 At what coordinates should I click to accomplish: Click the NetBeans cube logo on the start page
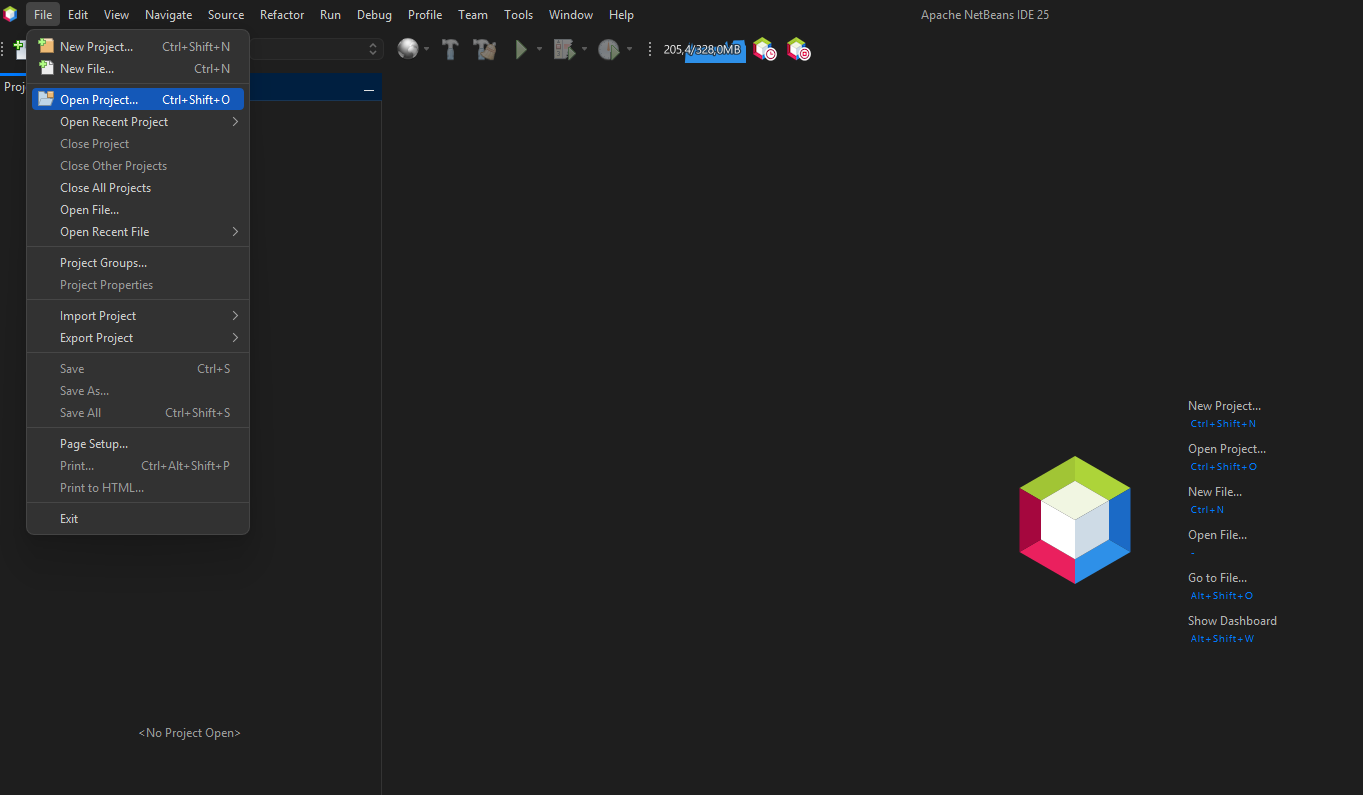[x=1075, y=520]
